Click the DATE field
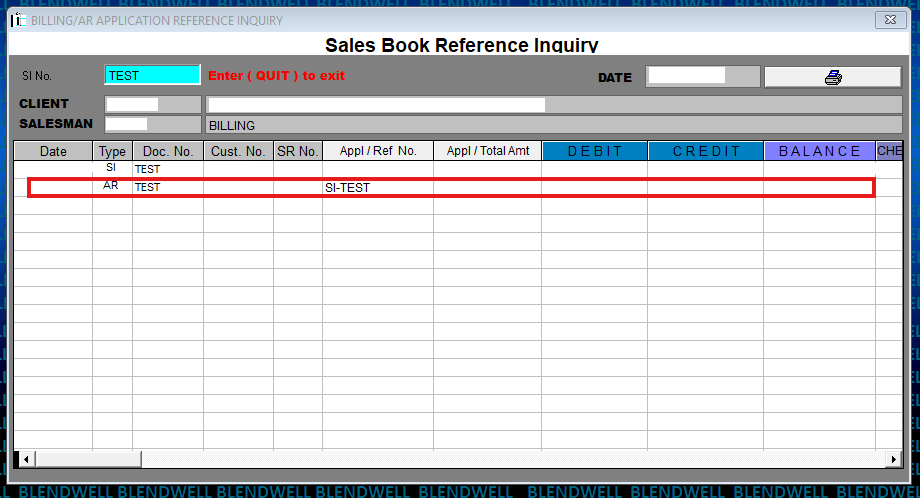Viewport: 920px width, 498px height. pos(702,76)
